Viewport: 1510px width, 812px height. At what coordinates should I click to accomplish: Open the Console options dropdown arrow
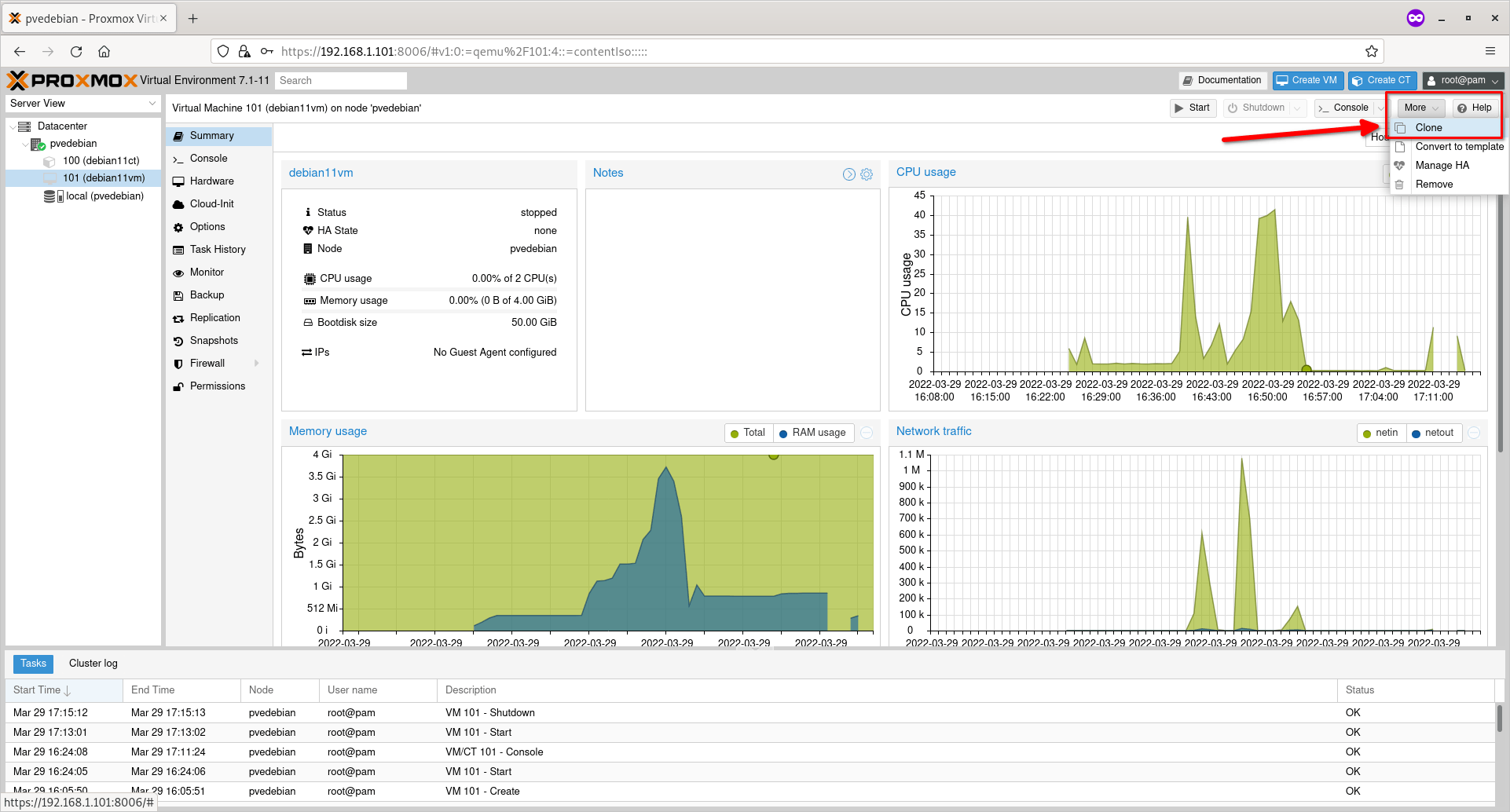point(1380,108)
